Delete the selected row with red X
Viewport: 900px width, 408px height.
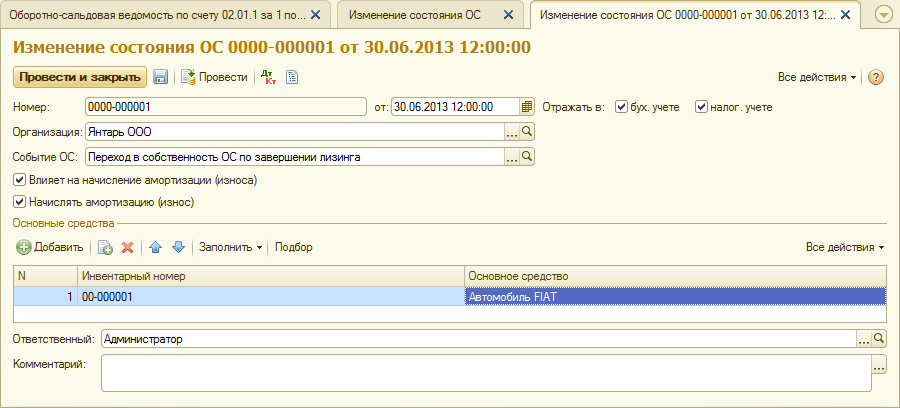[x=127, y=247]
